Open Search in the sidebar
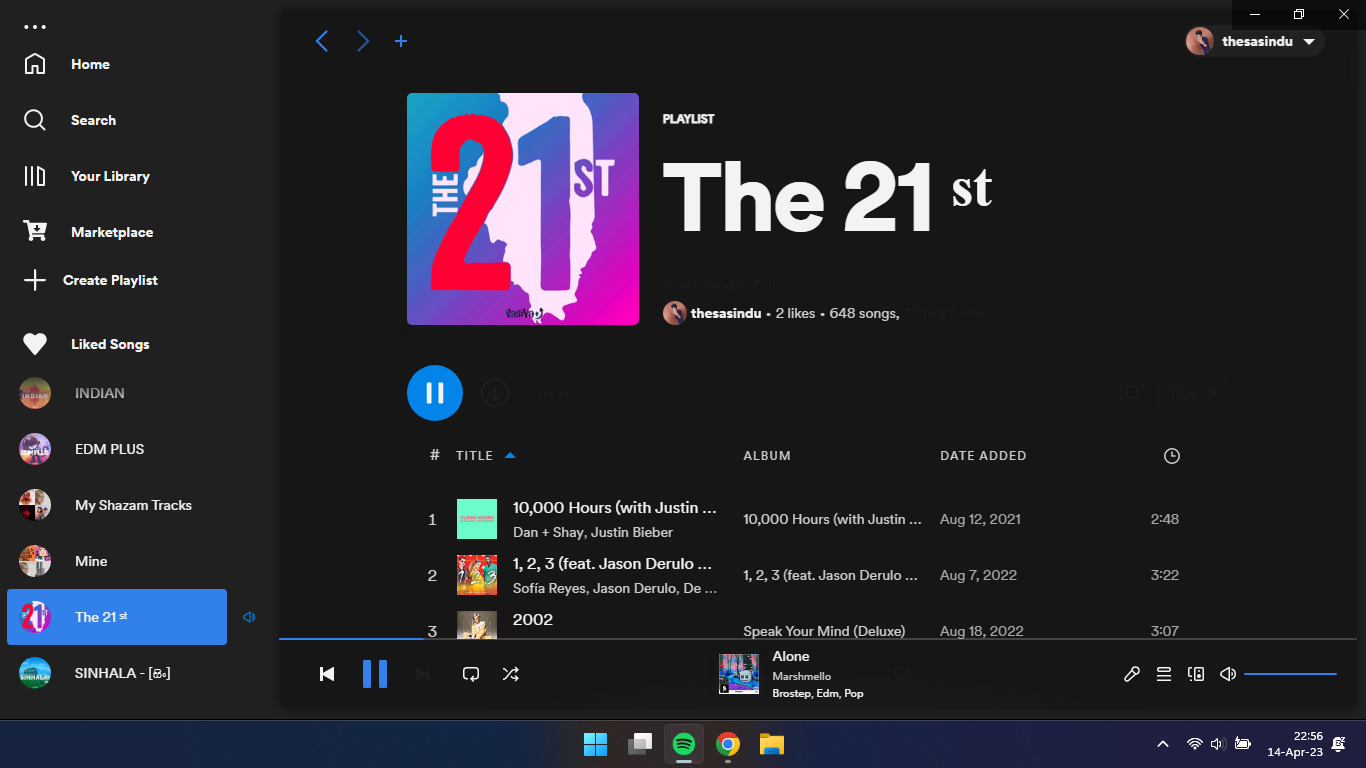 click(93, 120)
